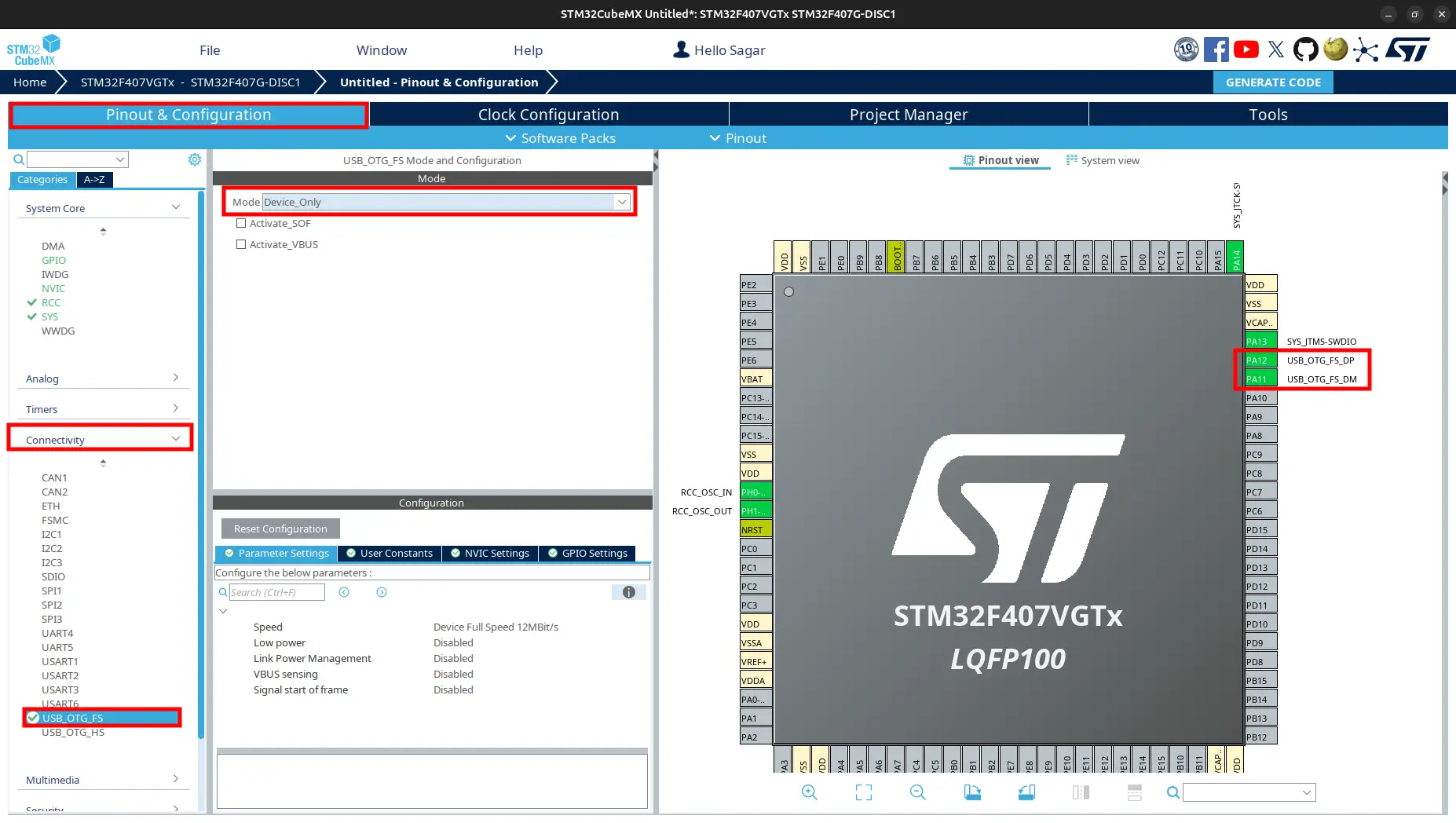Go to Home breadcrumb
Screen dimensions: 1456x823
[30, 82]
